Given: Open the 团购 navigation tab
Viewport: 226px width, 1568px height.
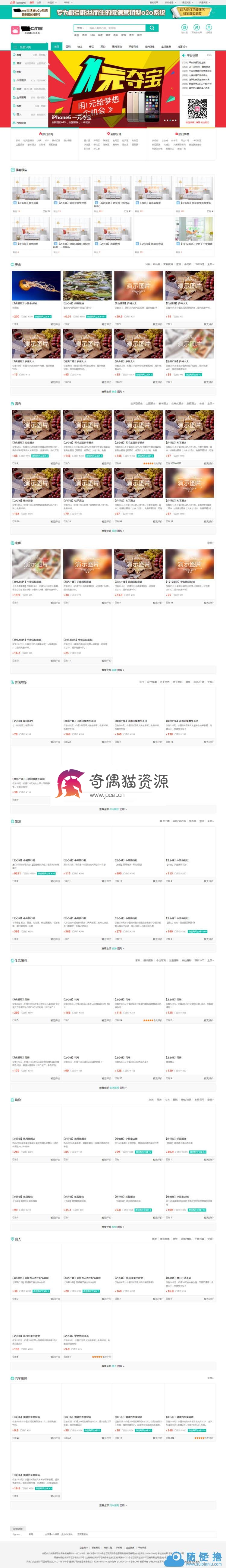Looking at the screenshot, I should point(68,46).
